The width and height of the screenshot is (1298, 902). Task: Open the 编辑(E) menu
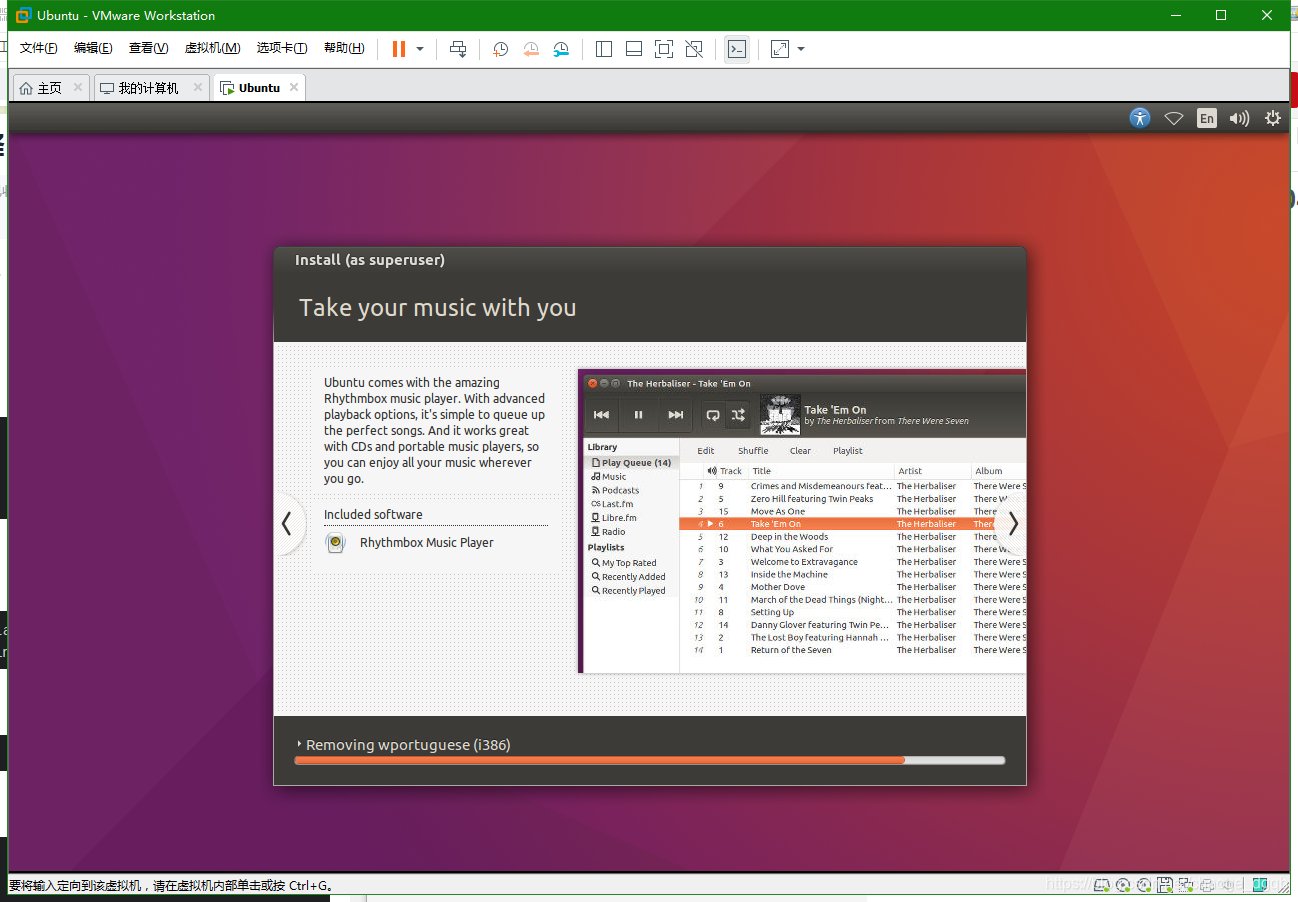tap(93, 48)
